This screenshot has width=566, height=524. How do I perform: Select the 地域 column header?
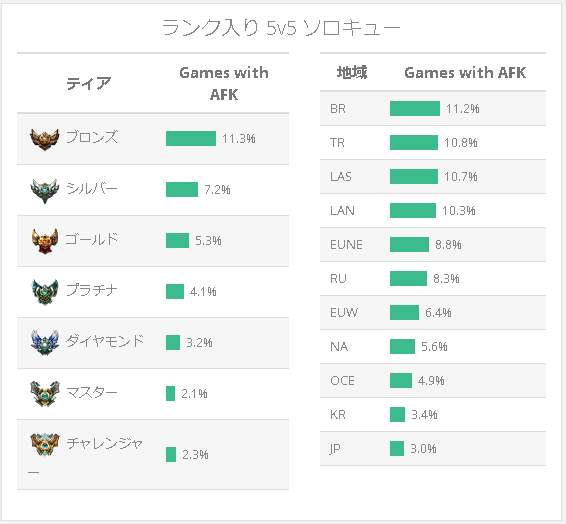pyautogui.click(x=352, y=73)
